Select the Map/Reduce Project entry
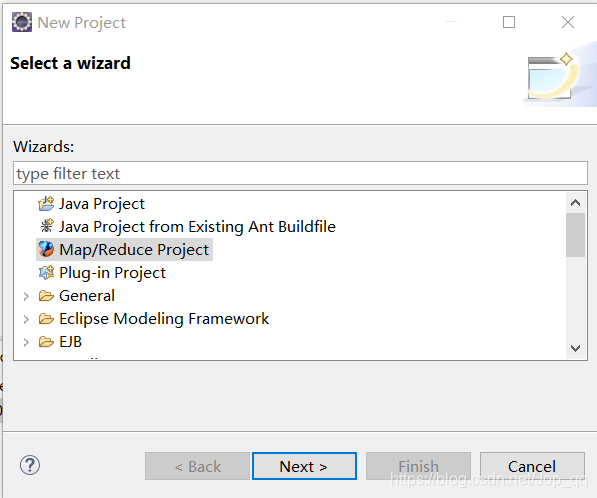This screenshot has height=498, width=597. 134,250
